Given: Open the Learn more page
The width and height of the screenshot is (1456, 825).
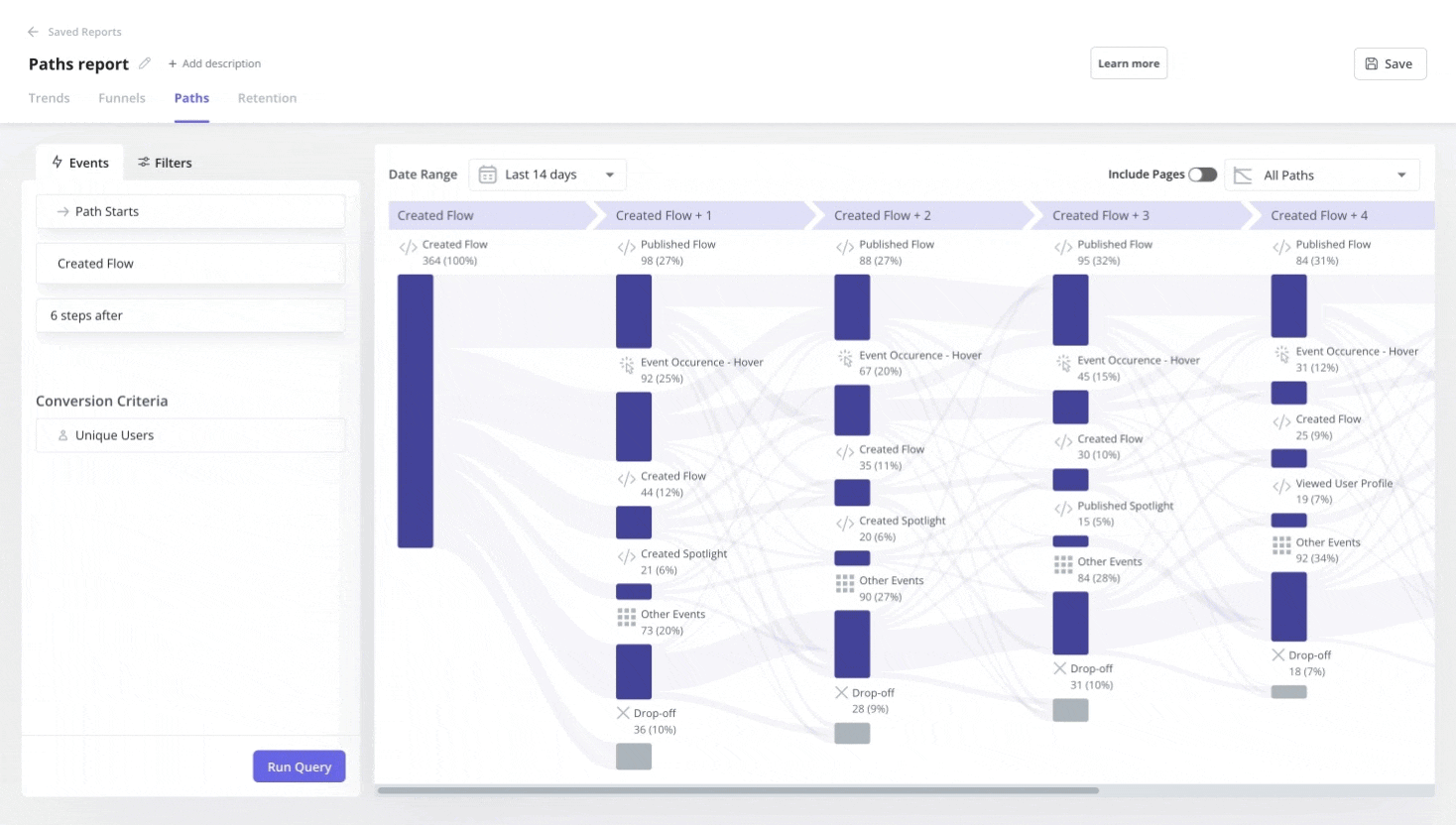Looking at the screenshot, I should click(x=1129, y=62).
